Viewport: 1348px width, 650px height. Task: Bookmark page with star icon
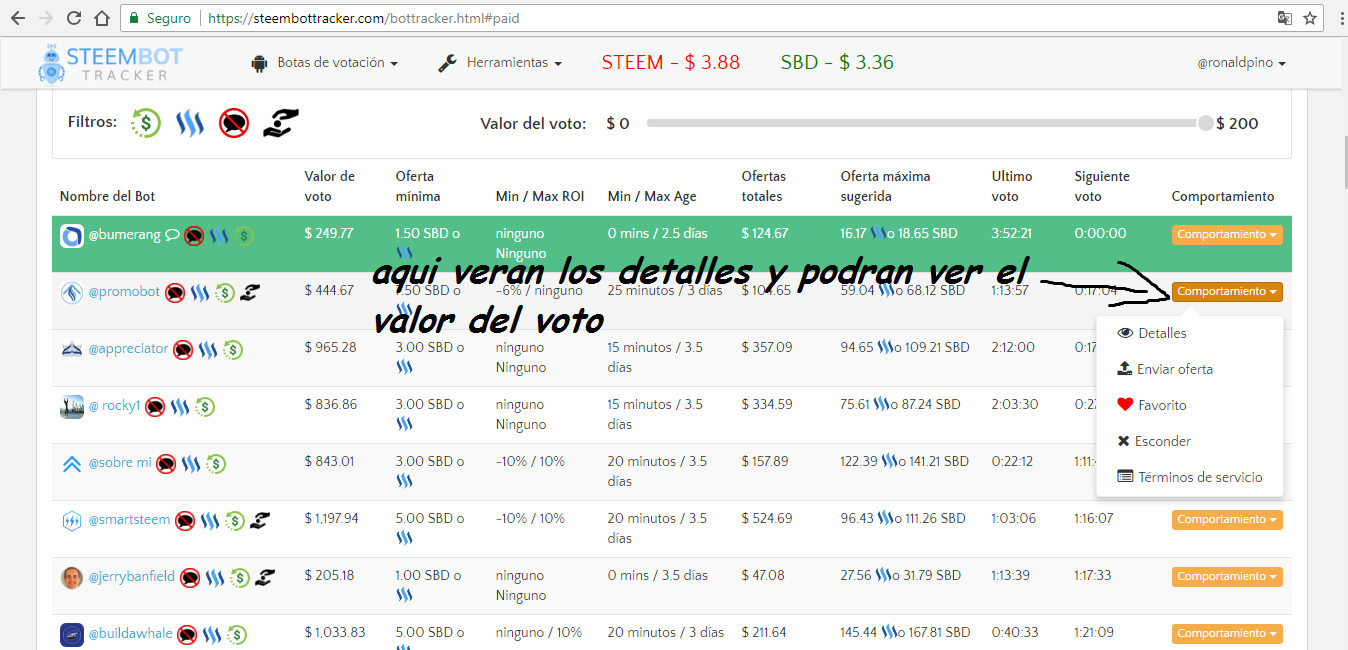point(1309,18)
